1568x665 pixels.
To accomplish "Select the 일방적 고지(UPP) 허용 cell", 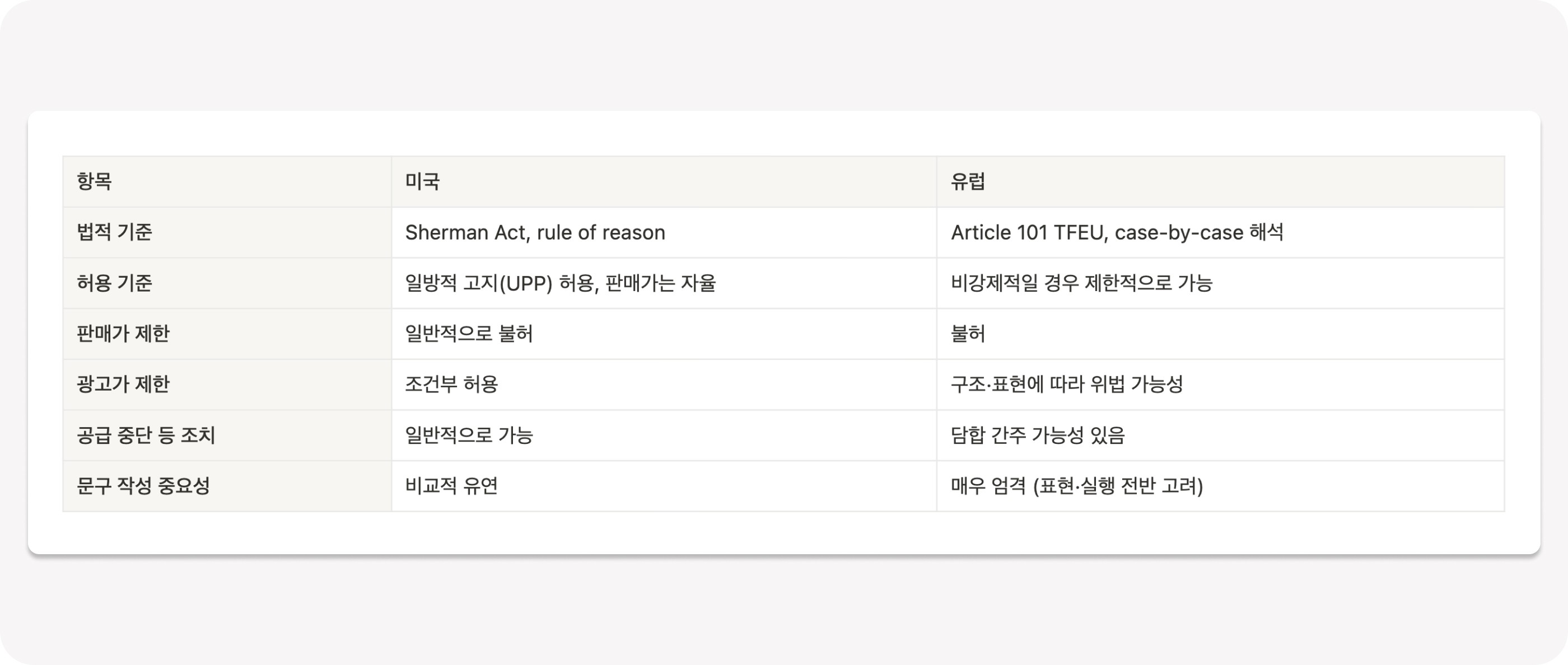I will [x=664, y=283].
